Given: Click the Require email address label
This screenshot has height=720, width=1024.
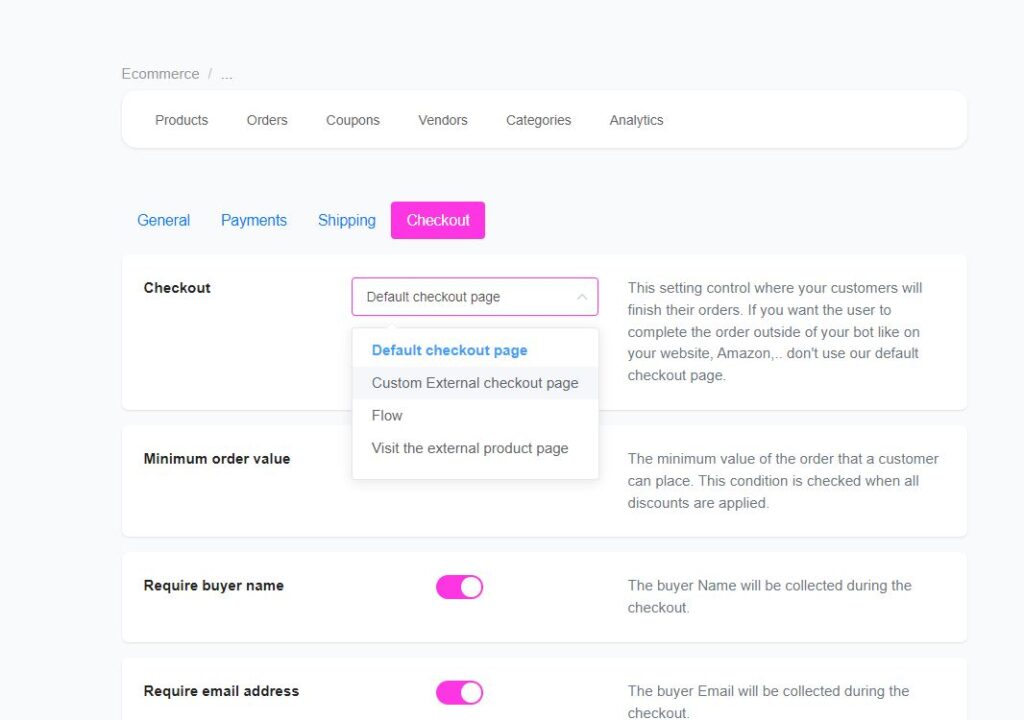Looking at the screenshot, I should pyautogui.click(x=221, y=691).
